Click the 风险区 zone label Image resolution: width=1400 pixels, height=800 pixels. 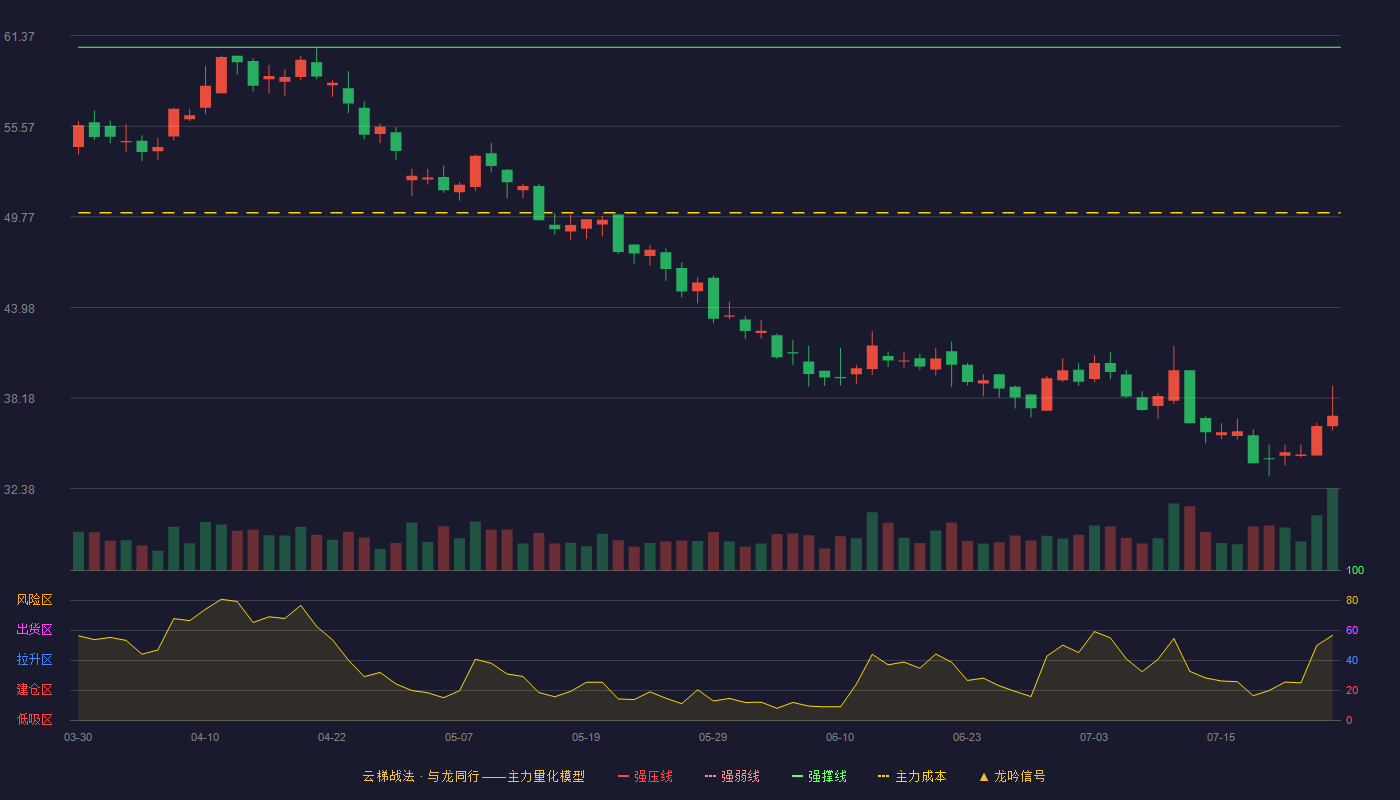point(34,600)
